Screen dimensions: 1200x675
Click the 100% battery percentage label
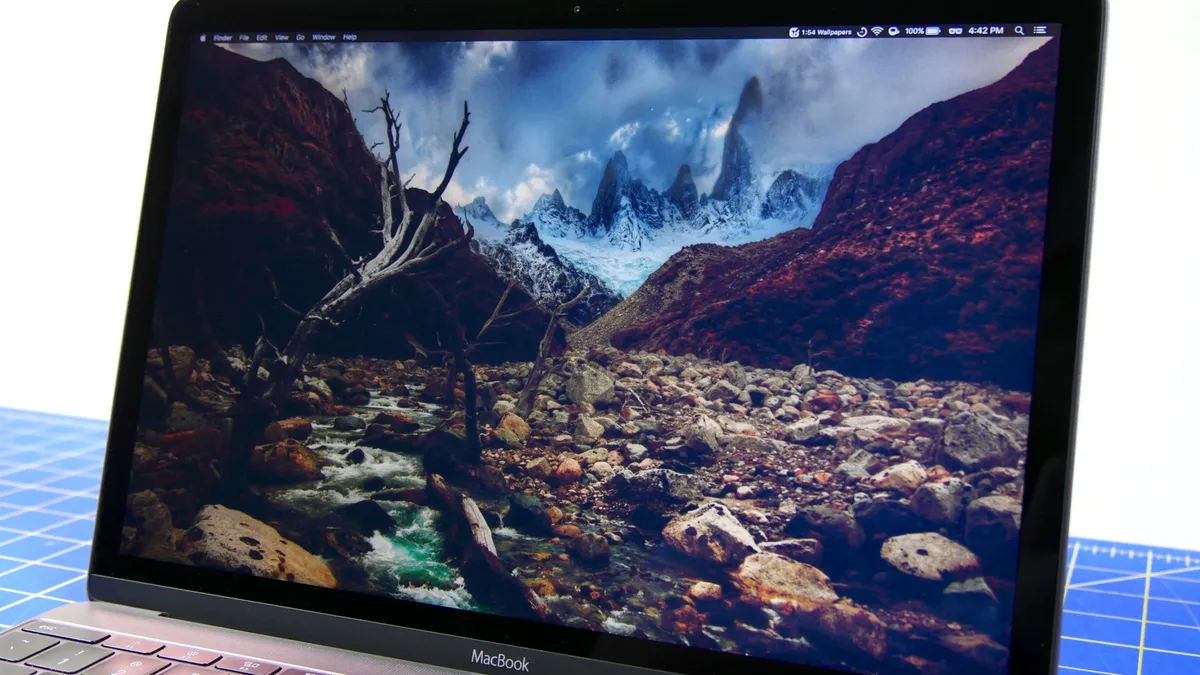pos(913,31)
